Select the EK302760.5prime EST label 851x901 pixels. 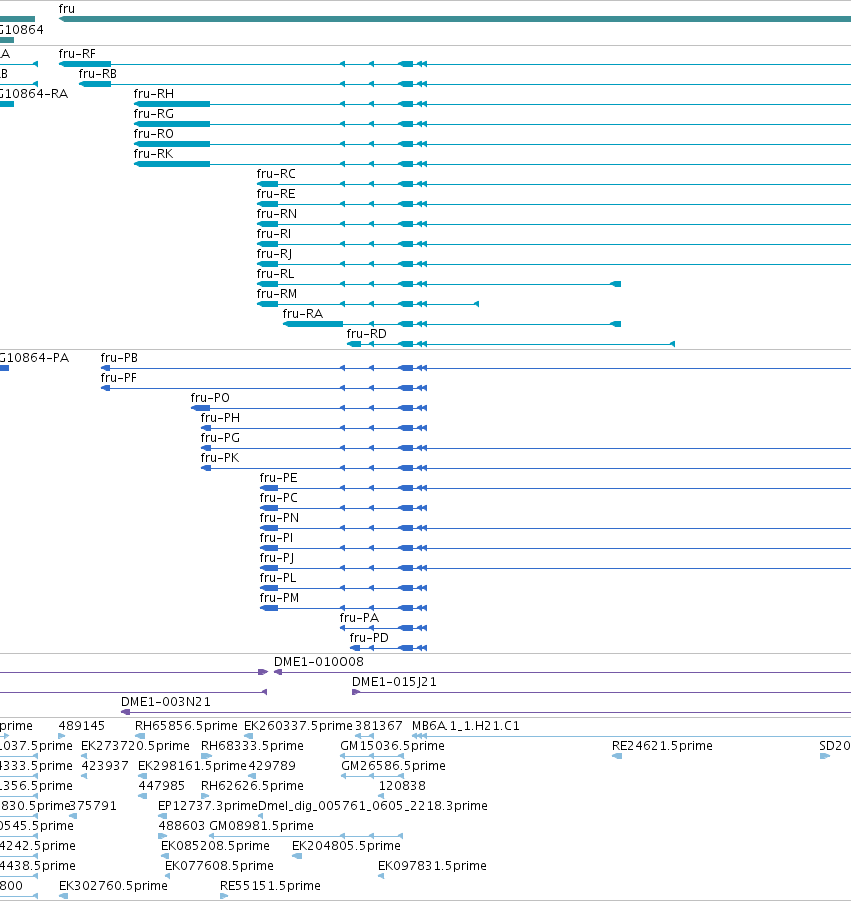coord(113,886)
